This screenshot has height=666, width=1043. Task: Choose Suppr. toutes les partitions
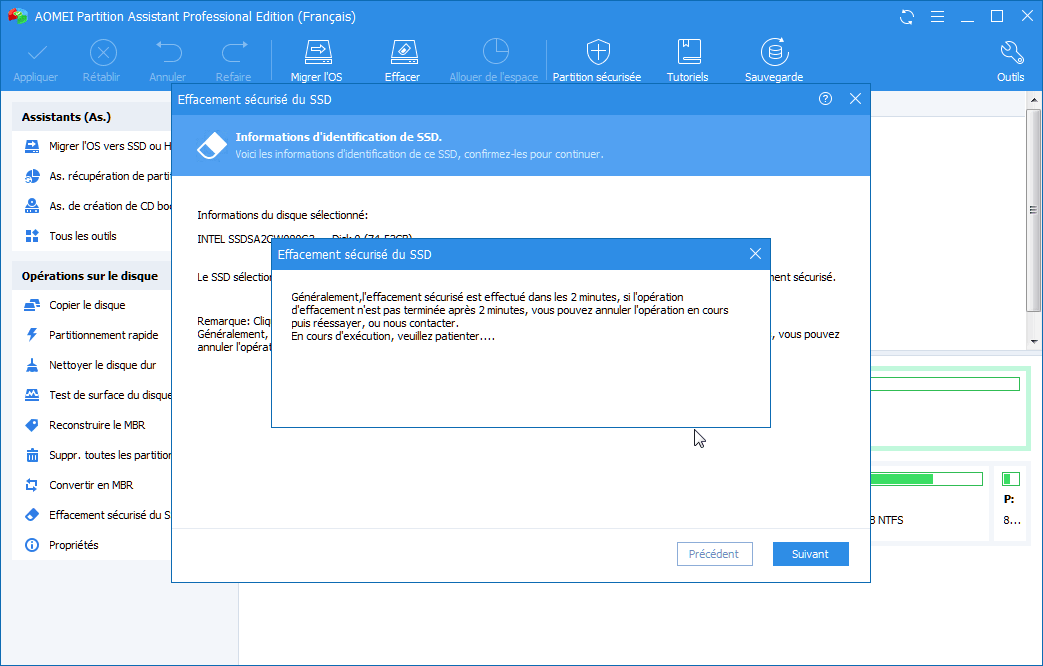coord(97,455)
